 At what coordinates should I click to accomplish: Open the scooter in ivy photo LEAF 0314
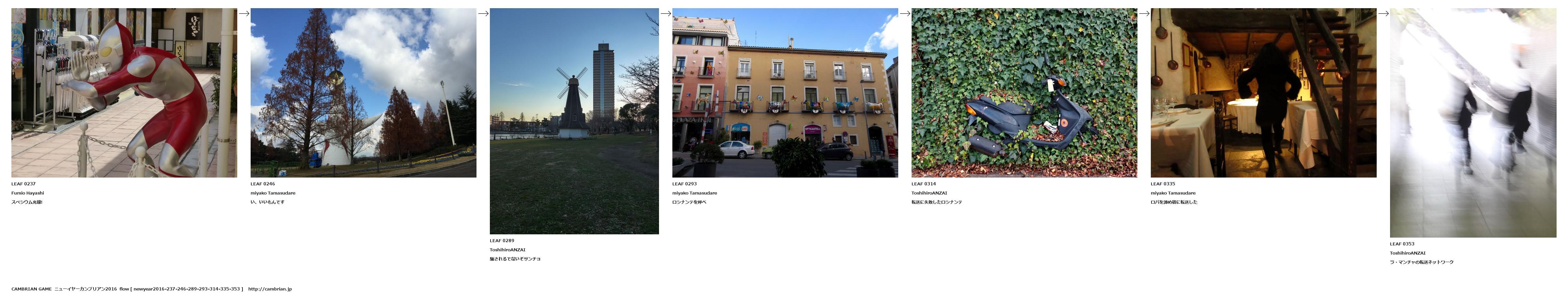click(1024, 93)
